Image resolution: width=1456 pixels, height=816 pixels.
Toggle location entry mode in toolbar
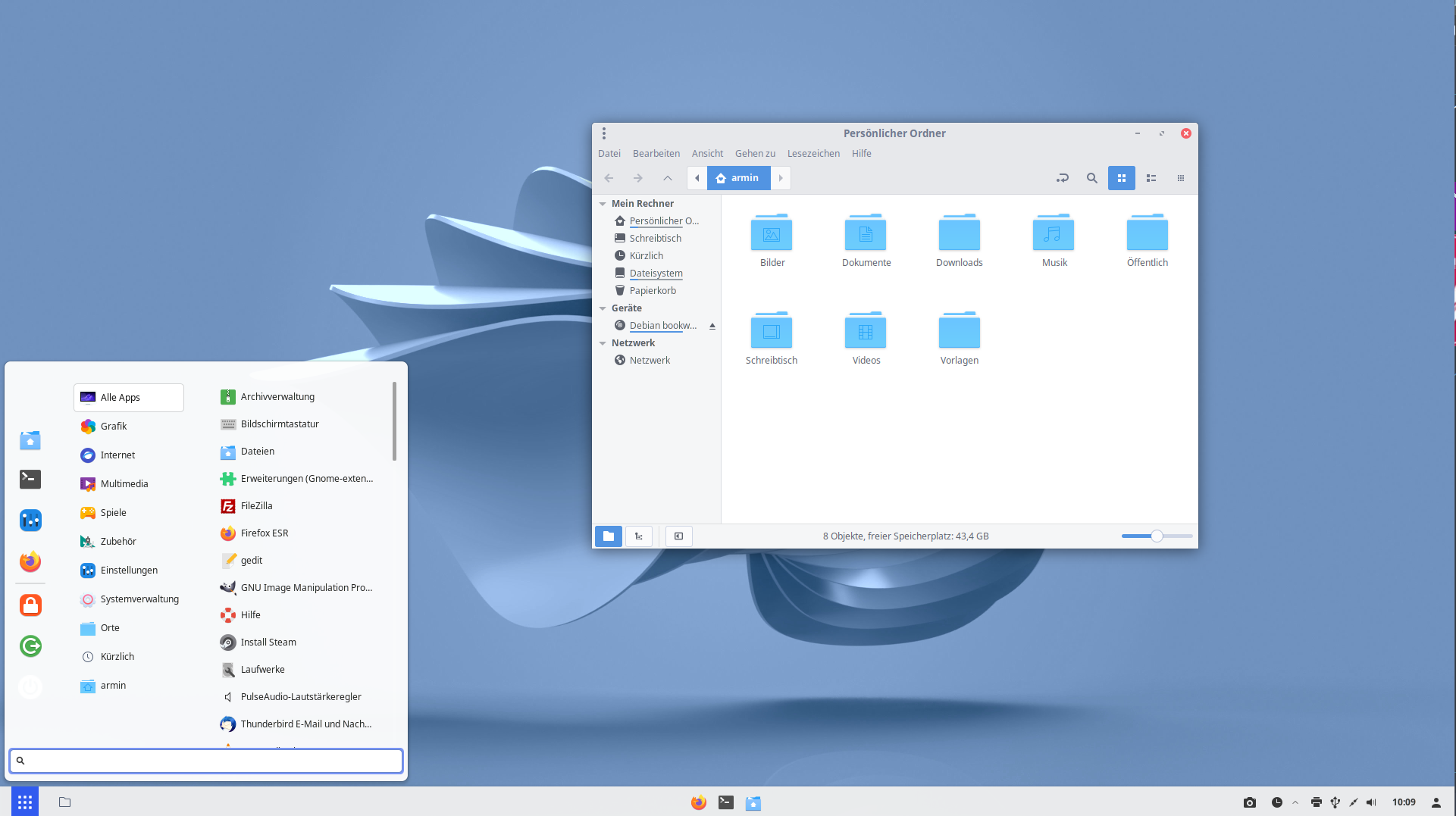pyautogui.click(x=1062, y=178)
